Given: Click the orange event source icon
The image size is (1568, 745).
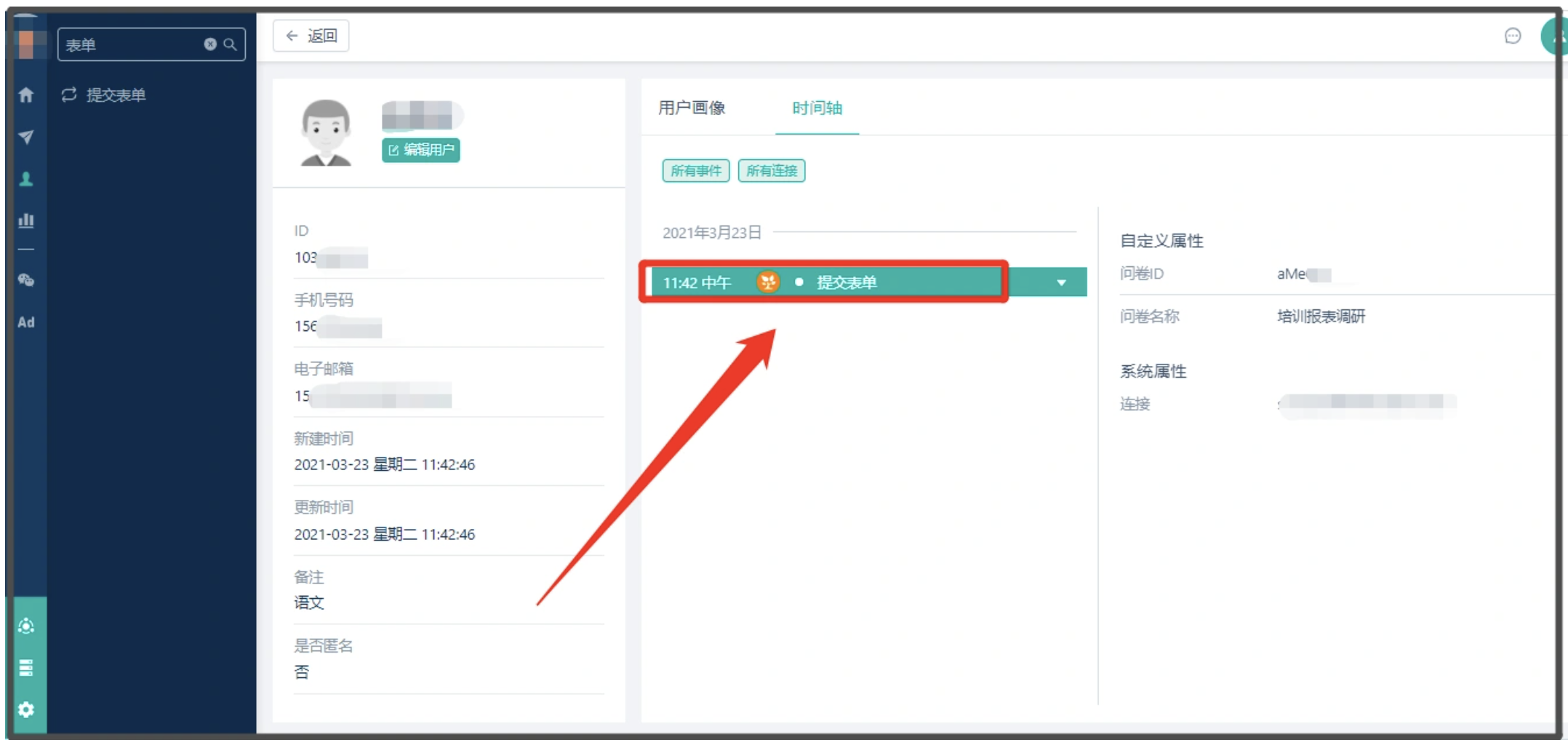Looking at the screenshot, I should point(768,282).
